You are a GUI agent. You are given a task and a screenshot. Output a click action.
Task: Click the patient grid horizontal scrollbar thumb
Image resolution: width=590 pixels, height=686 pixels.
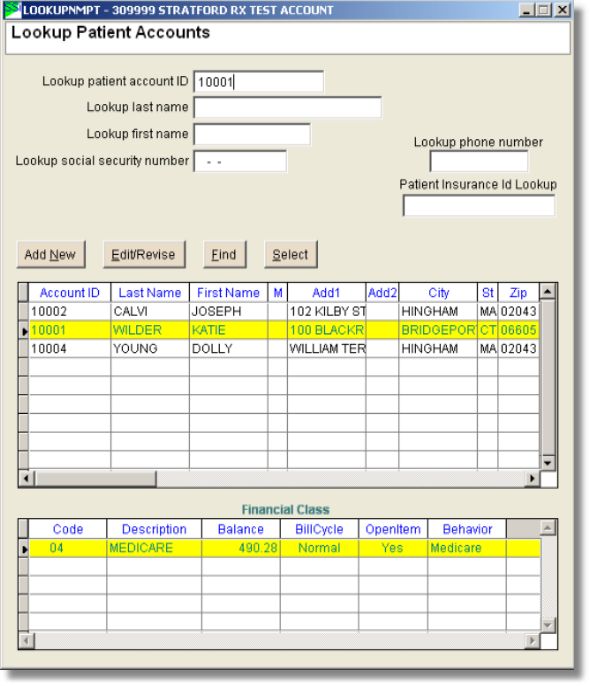pos(95,478)
